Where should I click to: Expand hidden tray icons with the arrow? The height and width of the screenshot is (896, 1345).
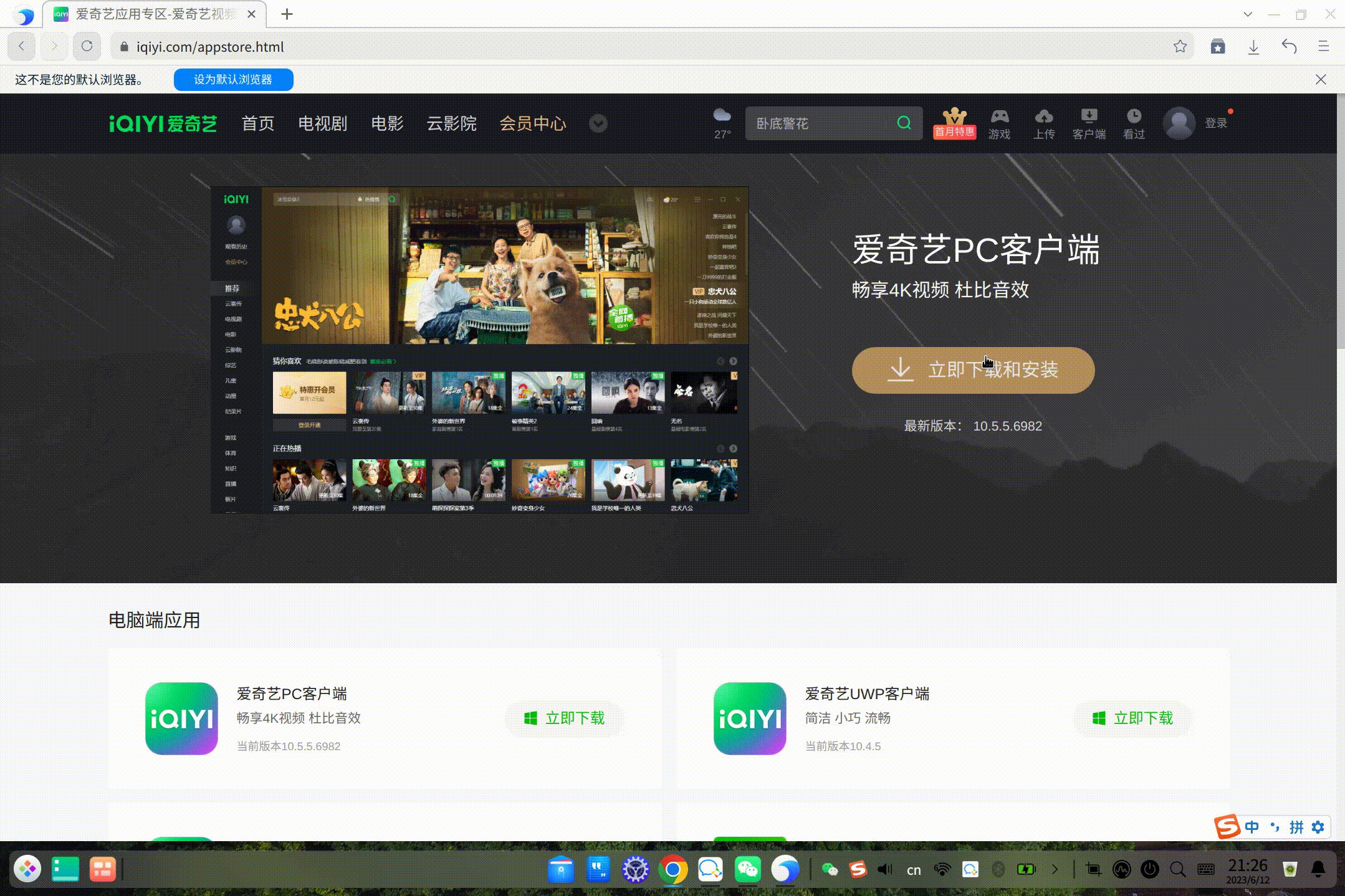tap(1055, 869)
